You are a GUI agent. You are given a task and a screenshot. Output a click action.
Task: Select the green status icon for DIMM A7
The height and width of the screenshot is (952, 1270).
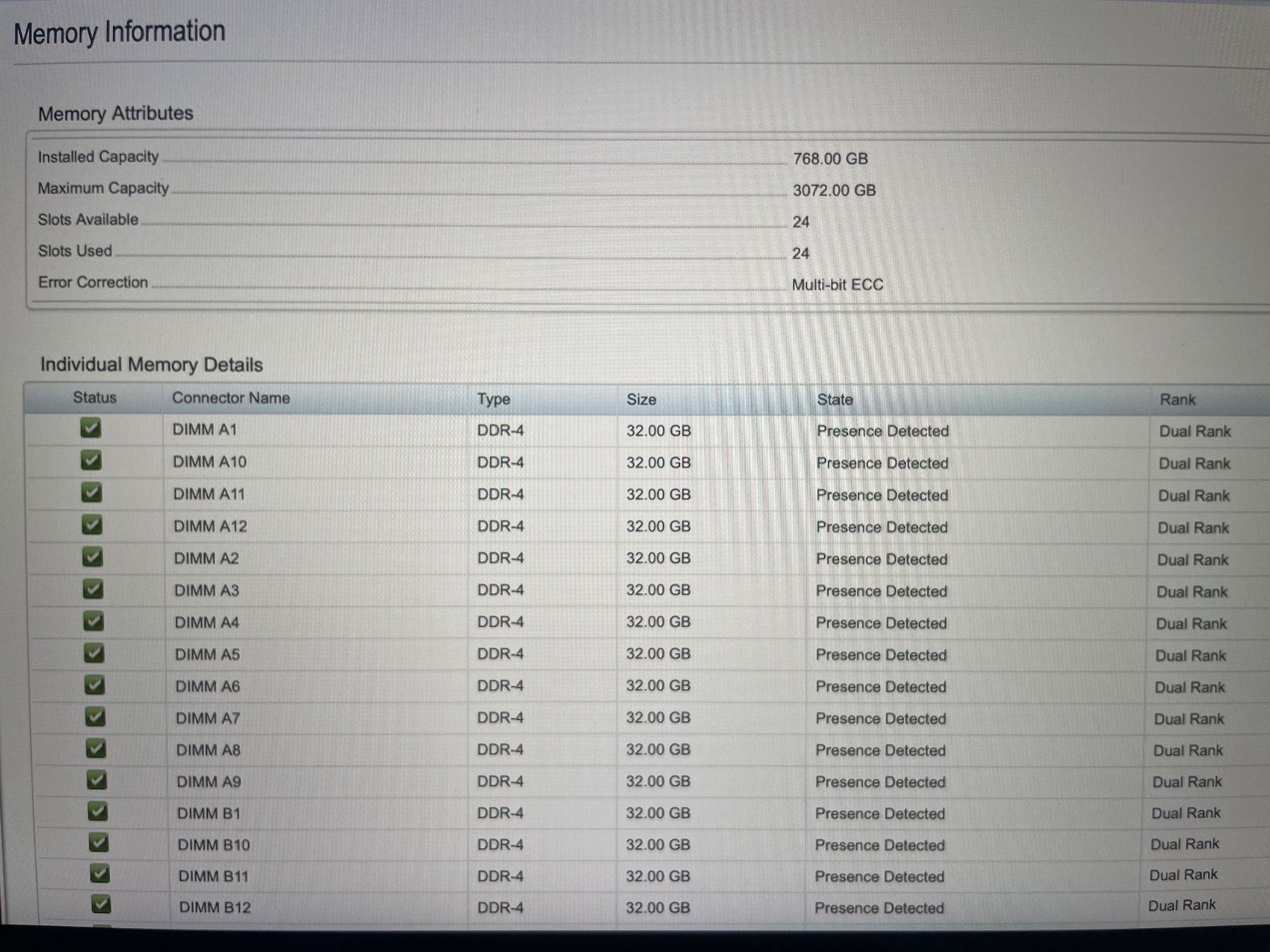95,716
